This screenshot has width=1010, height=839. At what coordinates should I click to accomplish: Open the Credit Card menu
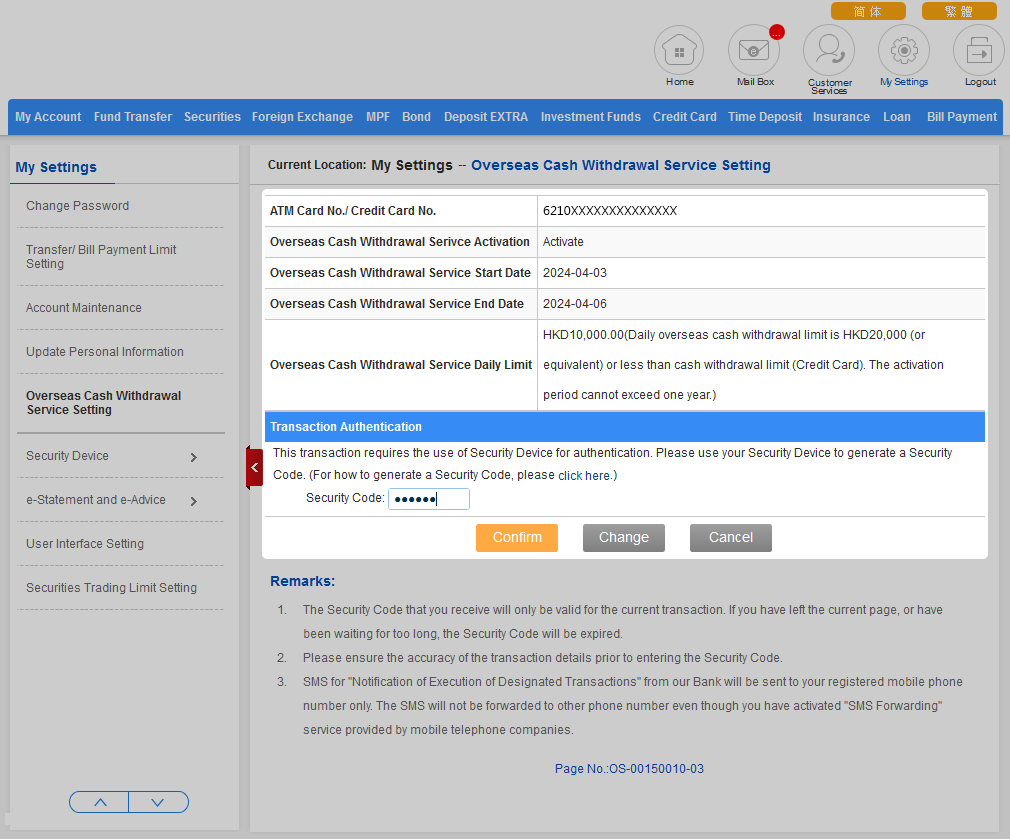pyautogui.click(x=684, y=117)
